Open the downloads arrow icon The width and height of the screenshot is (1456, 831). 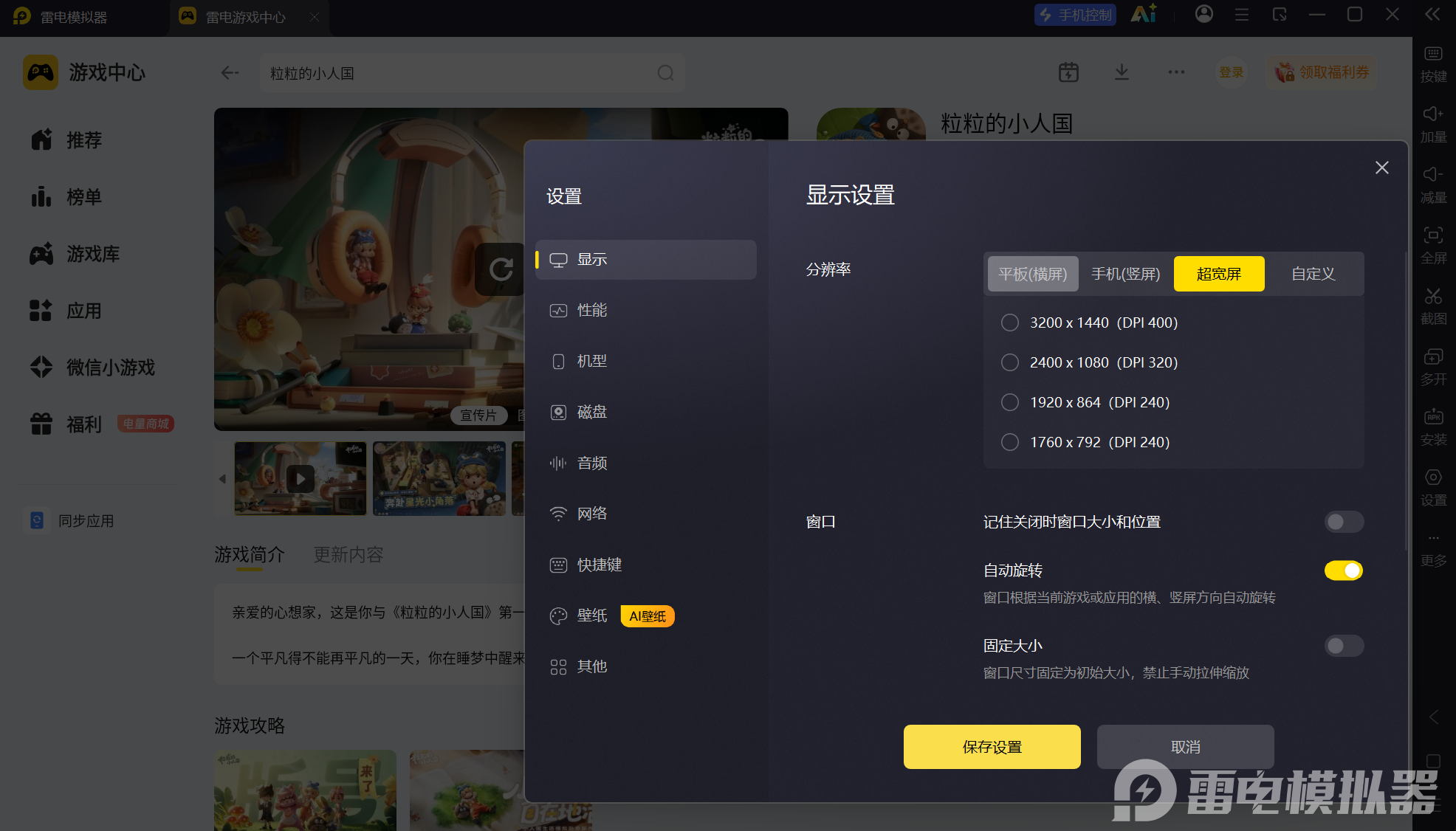[1122, 72]
